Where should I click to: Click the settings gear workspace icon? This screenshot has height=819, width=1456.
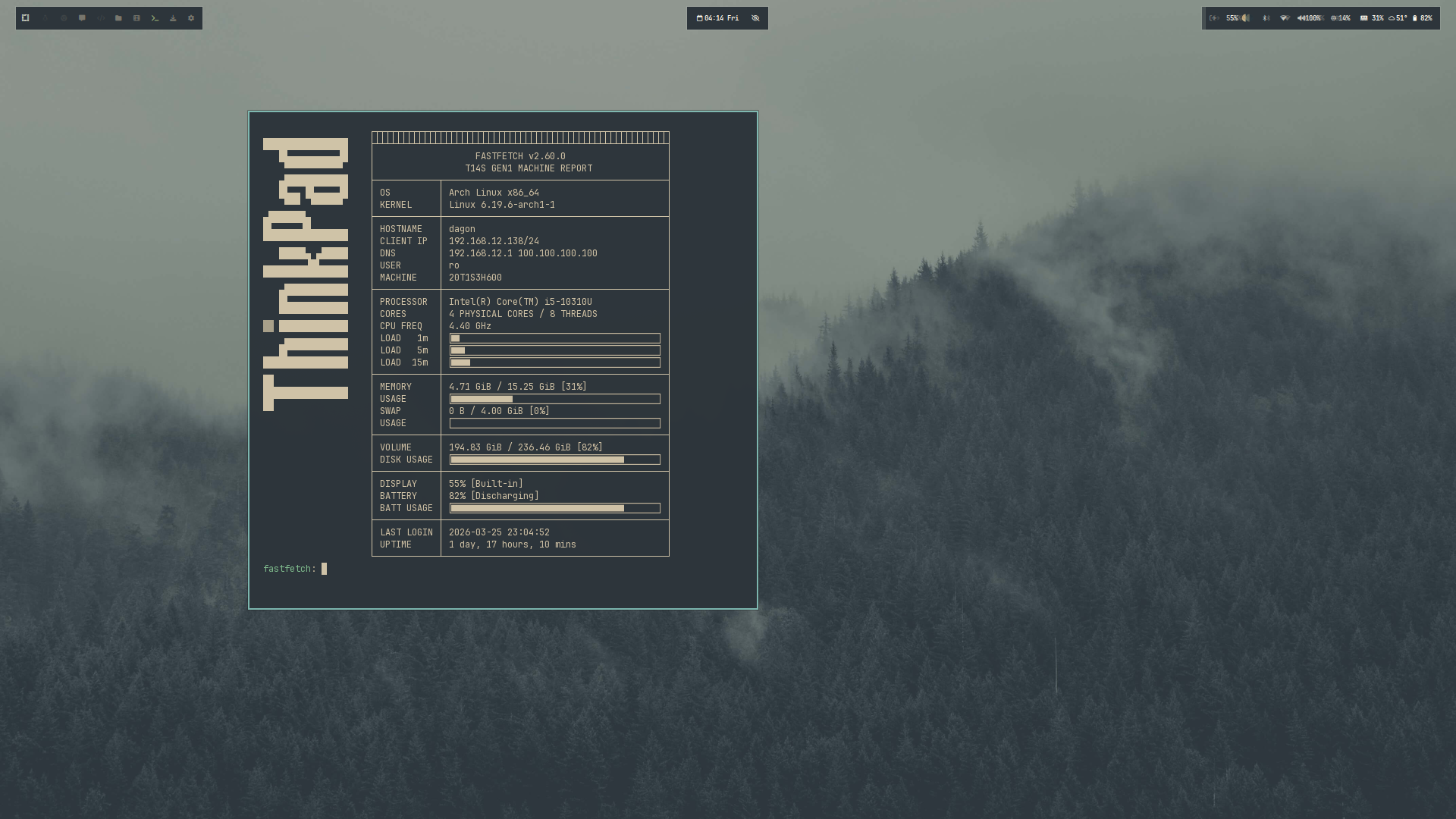pyautogui.click(x=191, y=18)
